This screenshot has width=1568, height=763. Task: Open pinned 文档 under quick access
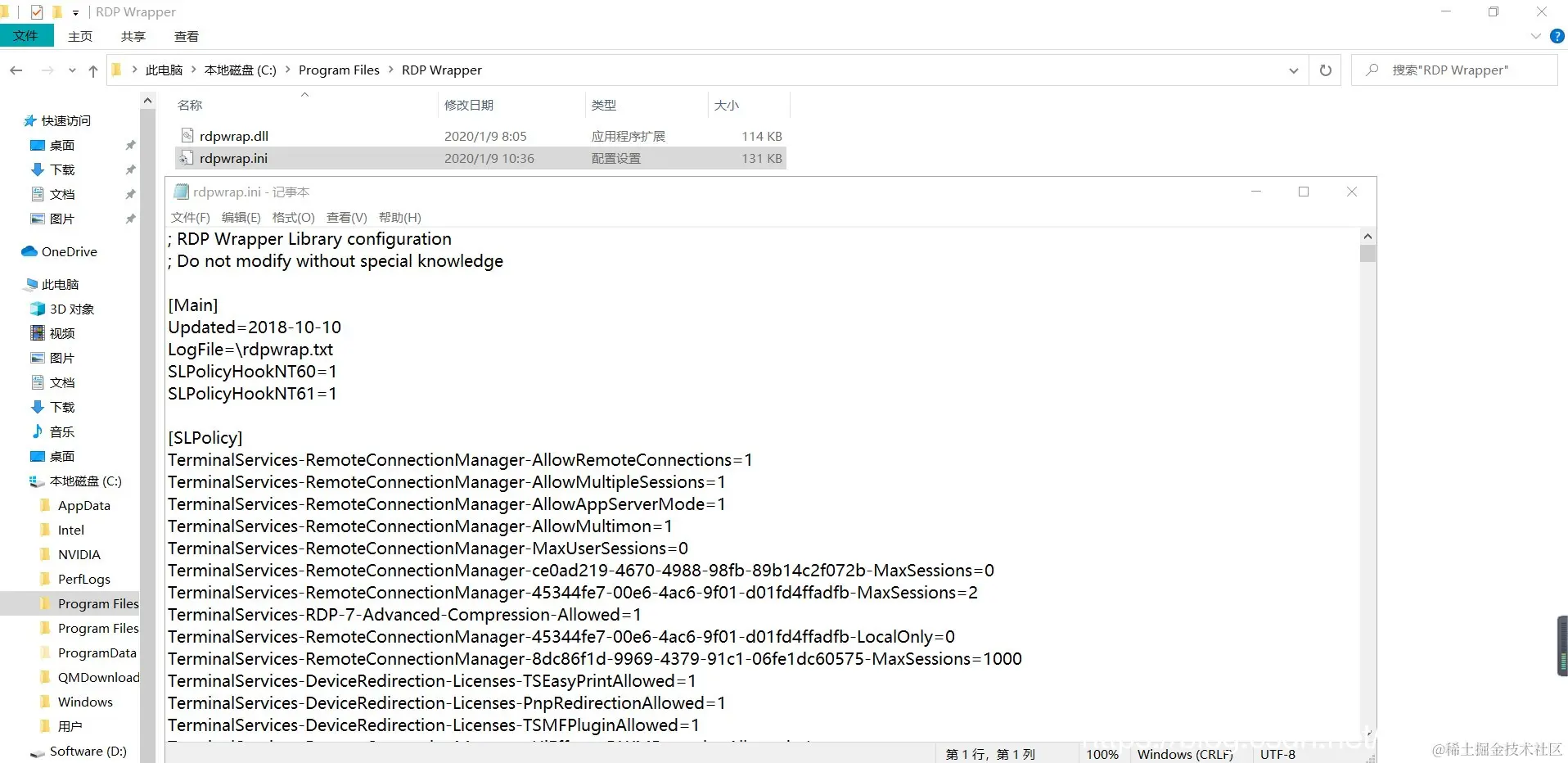[62, 195]
